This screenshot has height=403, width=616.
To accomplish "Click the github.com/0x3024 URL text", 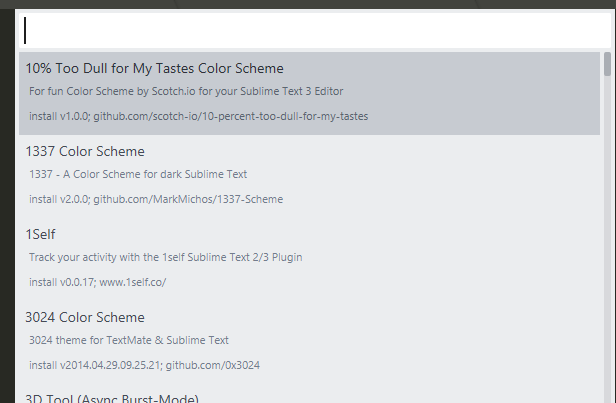I will pyautogui.click(x=212, y=365).
